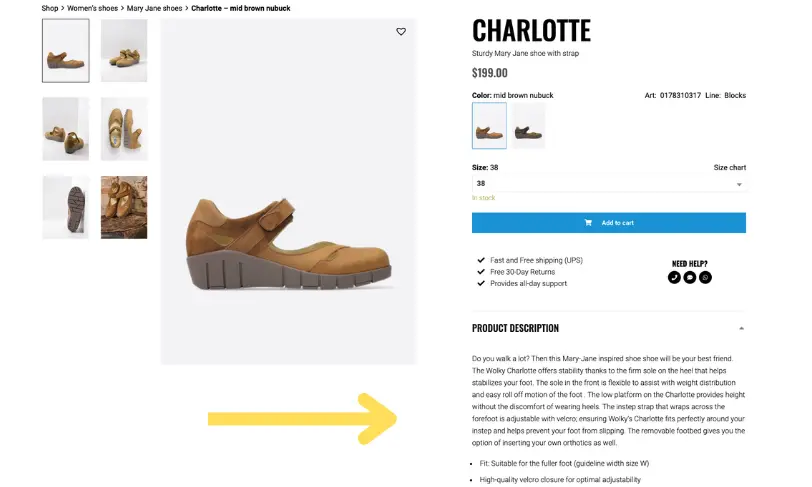812x487 pixels.
Task: Select the top-down view shoe thumbnail
Action: point(124,128)
